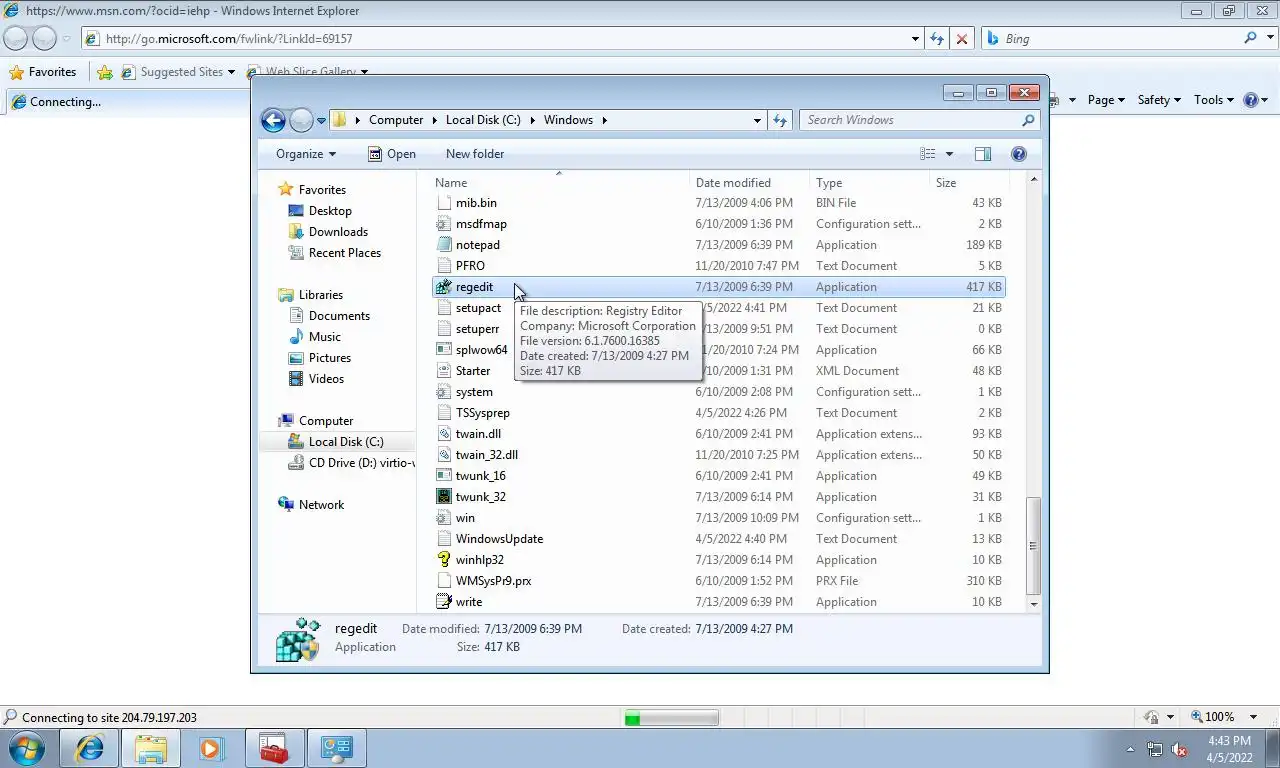Select the winhlp32 help icon
1280x768 pixels.
point(445,560)
